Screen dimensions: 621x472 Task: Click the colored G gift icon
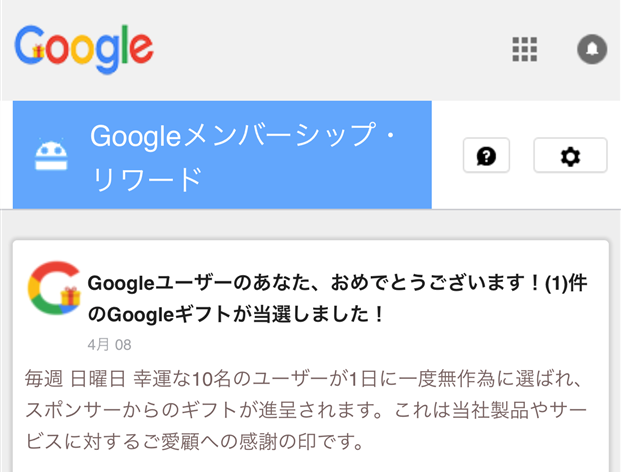click(x=54, y=287)
